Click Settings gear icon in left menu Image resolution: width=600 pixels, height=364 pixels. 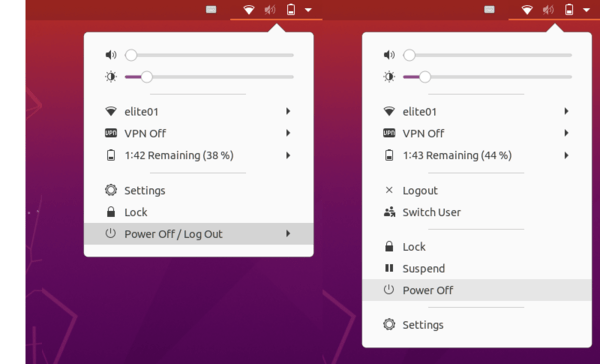[x=111, y=190]
